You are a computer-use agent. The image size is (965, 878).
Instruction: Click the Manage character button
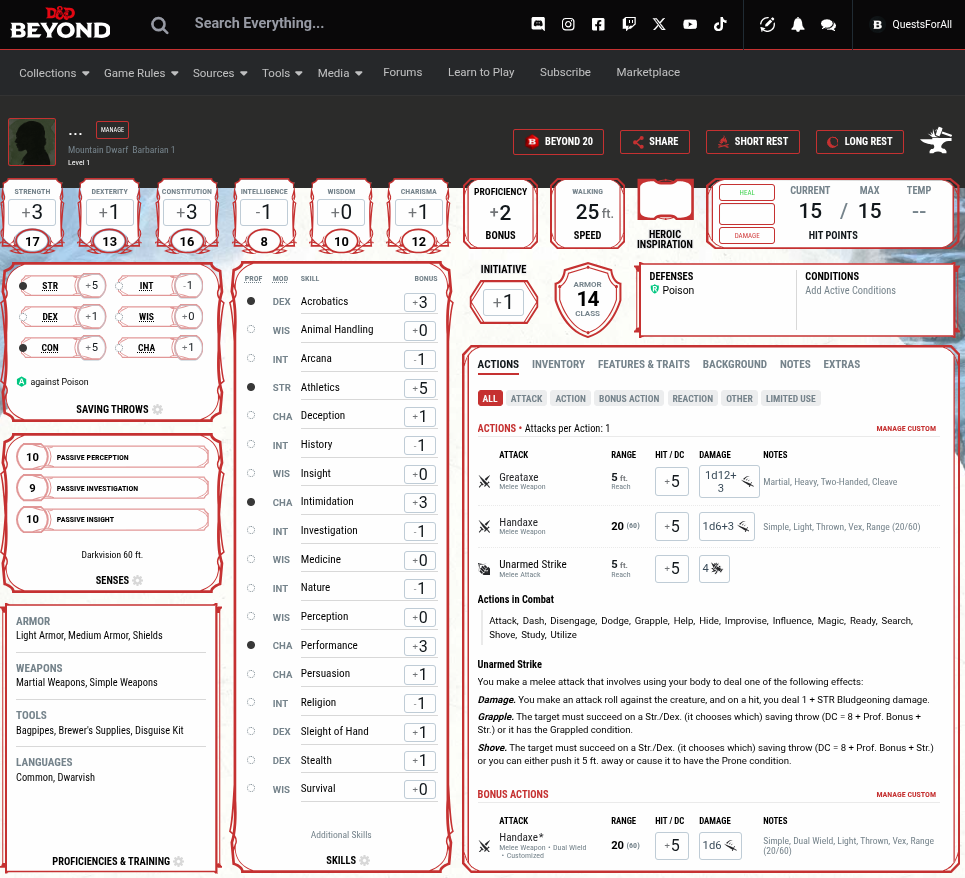[x=112, y=130]
